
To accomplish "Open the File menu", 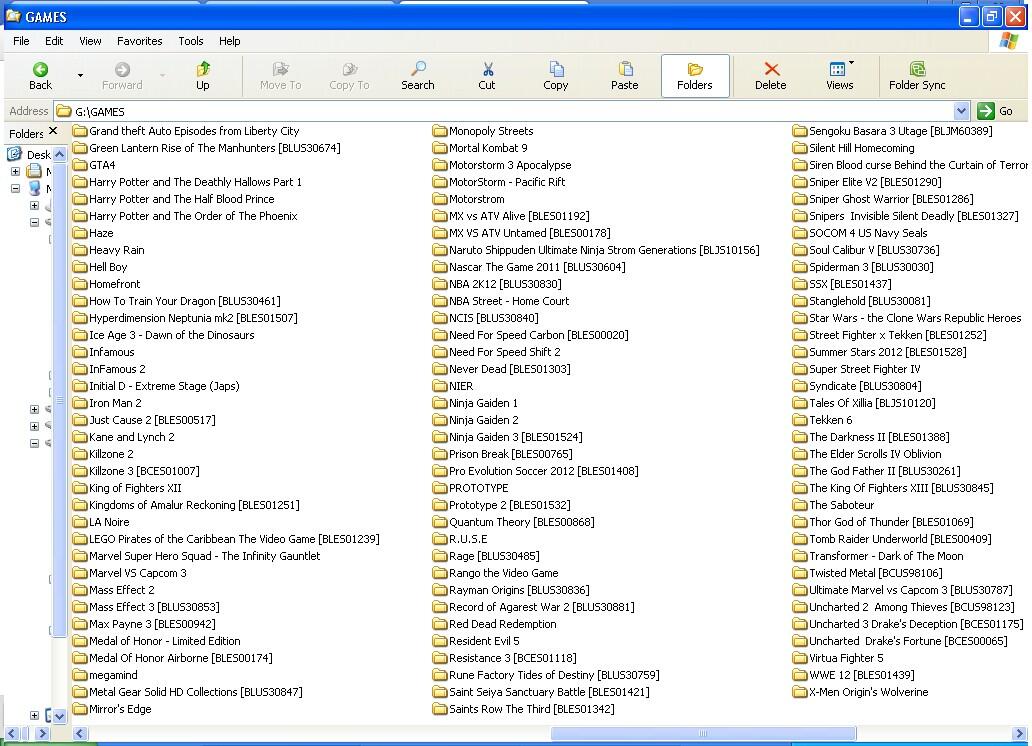I will (x=21, y=41).
